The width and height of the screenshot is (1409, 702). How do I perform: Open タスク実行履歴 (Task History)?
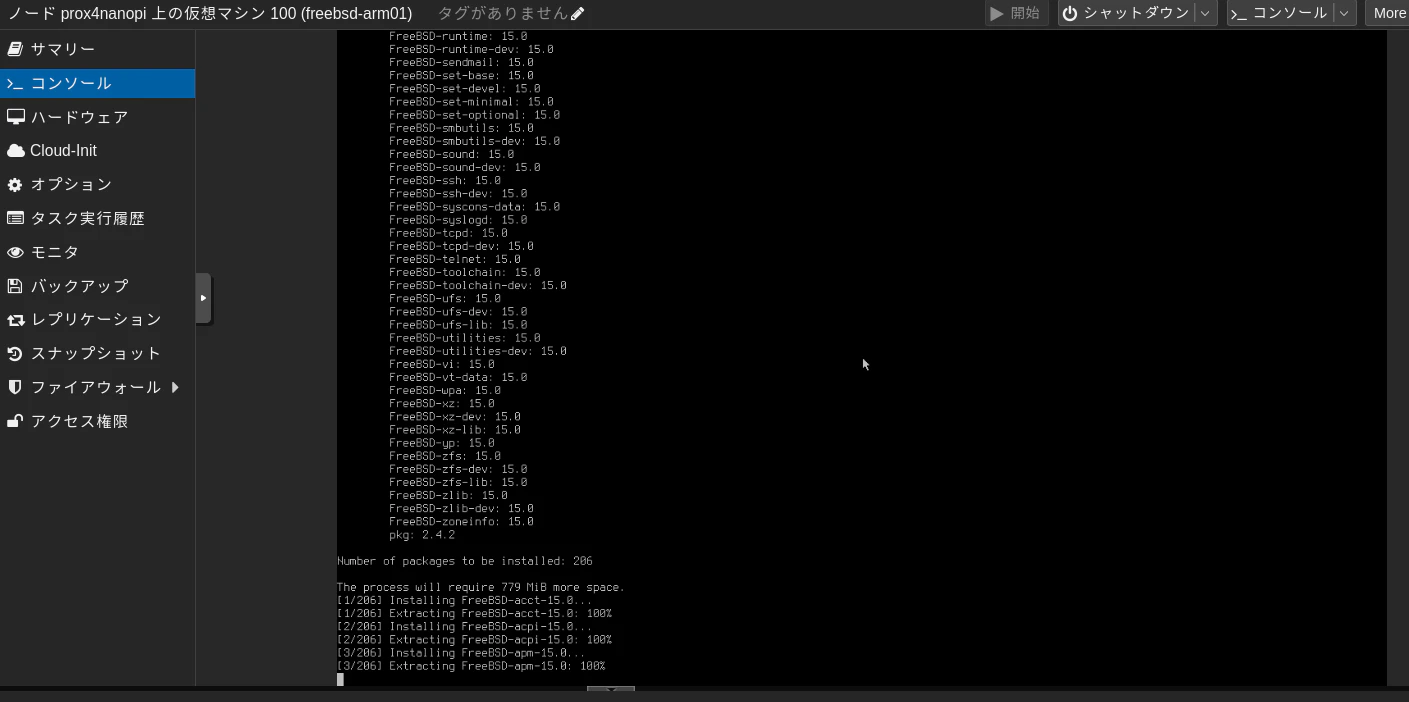pyautogui.click(x=97, y=218)
